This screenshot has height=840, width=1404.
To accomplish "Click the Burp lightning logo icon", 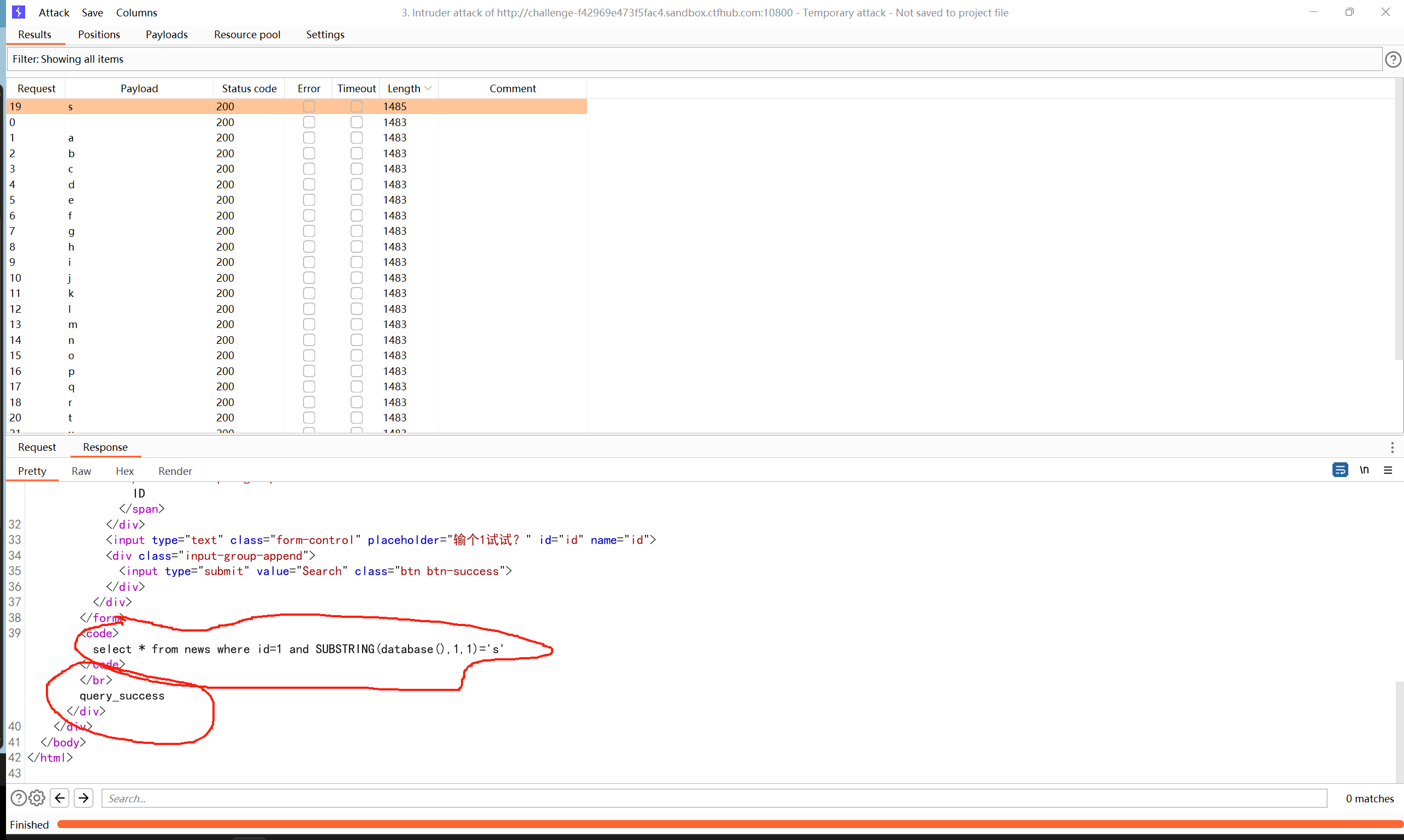I will click(19, 12).
